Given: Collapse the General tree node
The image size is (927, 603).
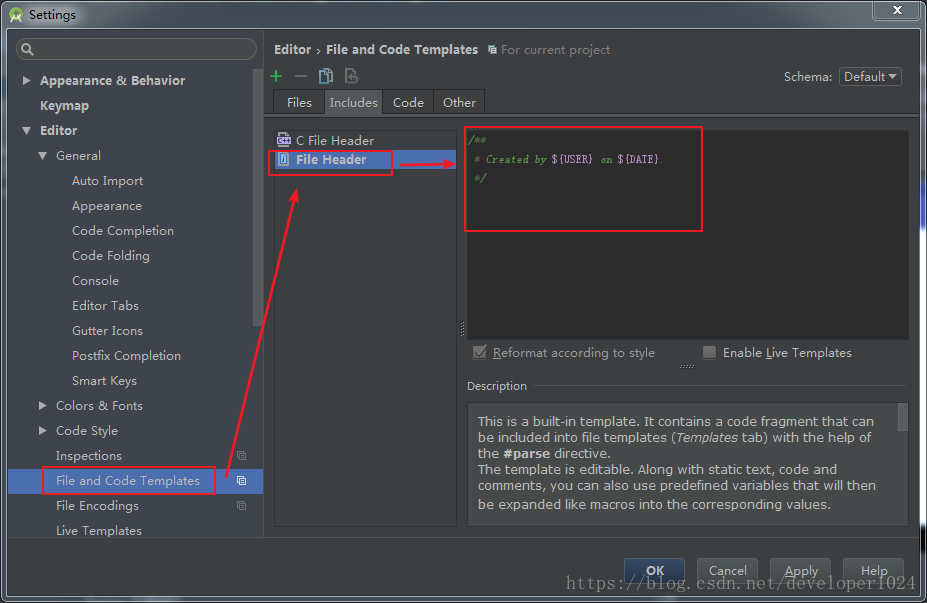Looking at the screenshot, I should pos(43,155).
